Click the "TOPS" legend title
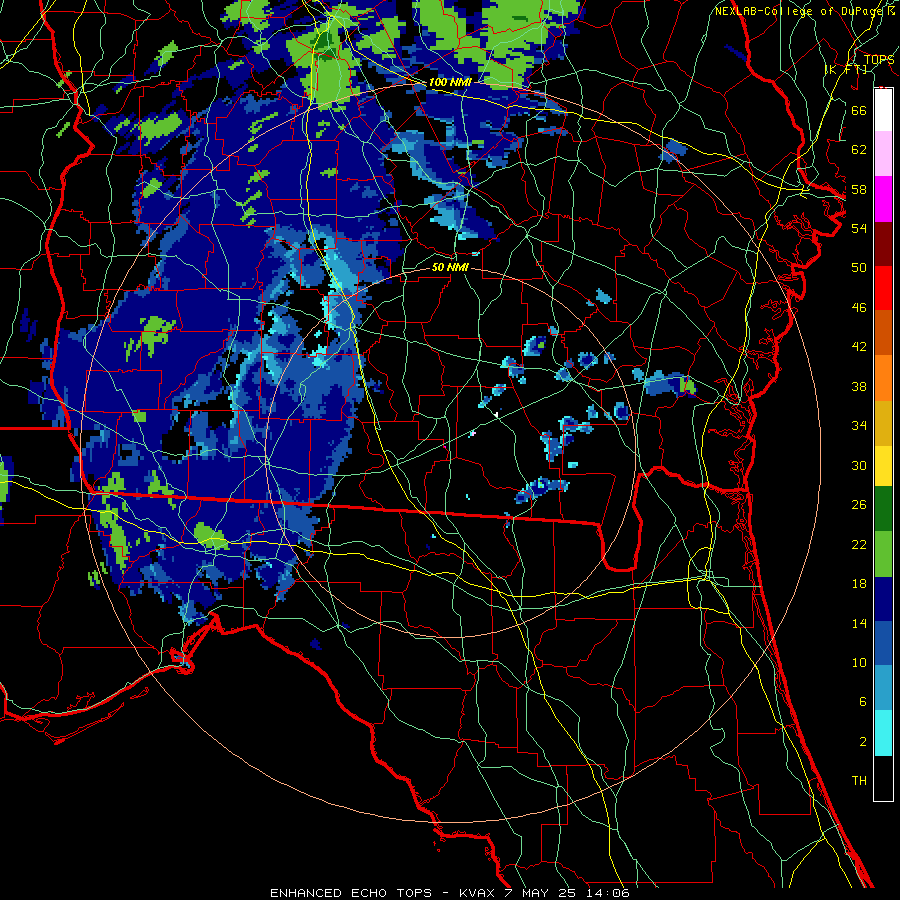900x900 pixels. (x=879, y=59)
